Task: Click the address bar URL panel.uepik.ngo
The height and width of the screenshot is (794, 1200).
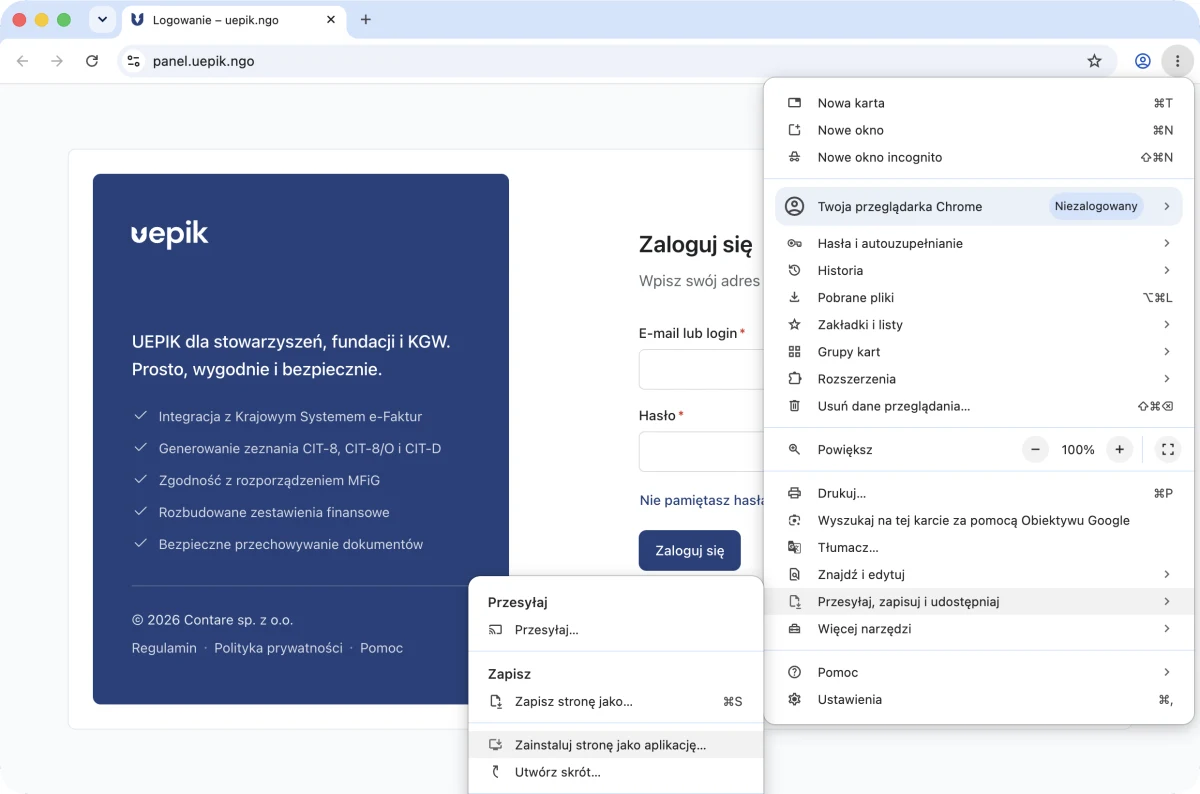Action: click(x=203, y=61)
